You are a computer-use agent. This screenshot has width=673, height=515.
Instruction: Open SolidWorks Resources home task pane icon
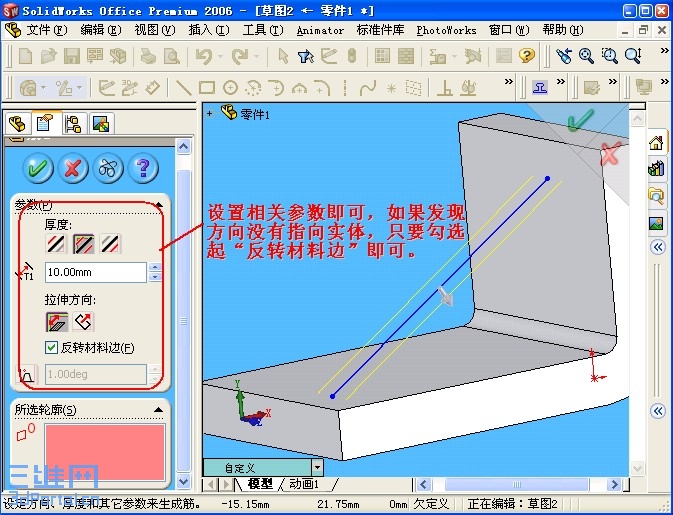pyautogui.click(x=656, y=142)
